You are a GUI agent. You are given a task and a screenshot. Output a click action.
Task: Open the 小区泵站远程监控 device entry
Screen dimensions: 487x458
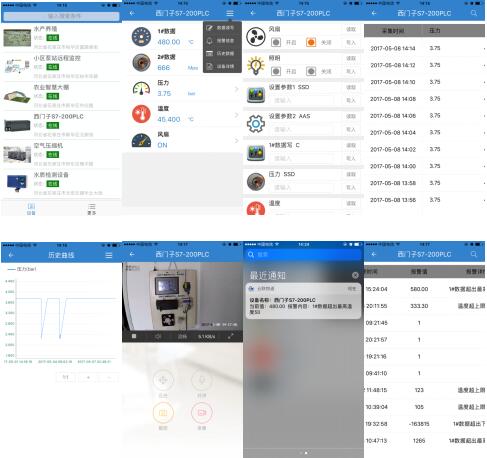pos(61,67)
